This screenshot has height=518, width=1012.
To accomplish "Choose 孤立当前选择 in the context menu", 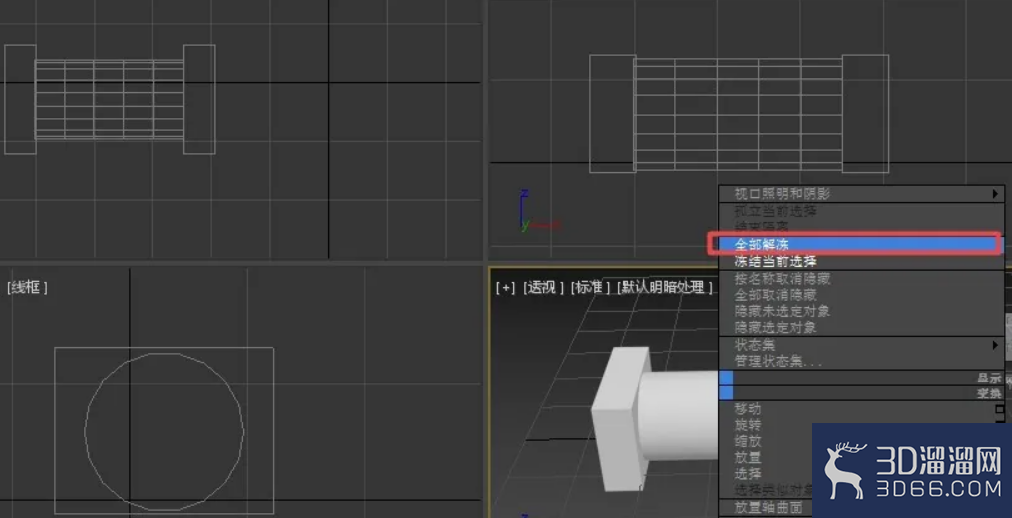I will tap(861, 211).
